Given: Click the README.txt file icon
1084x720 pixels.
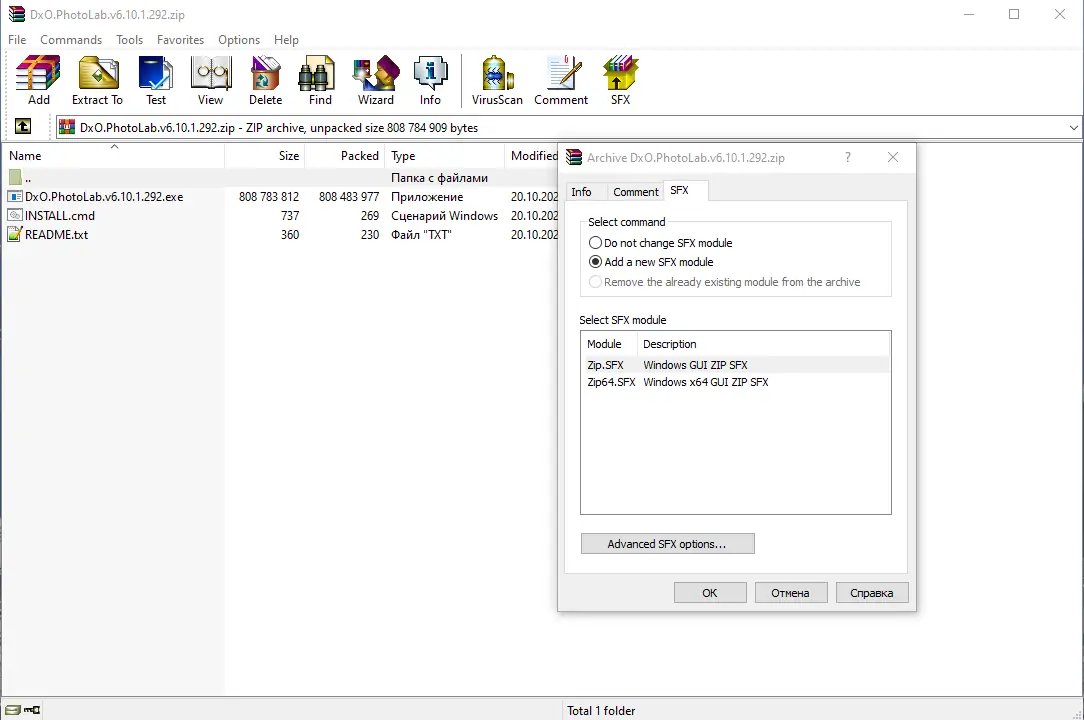Looking at the screenshot, I should 15,234.
